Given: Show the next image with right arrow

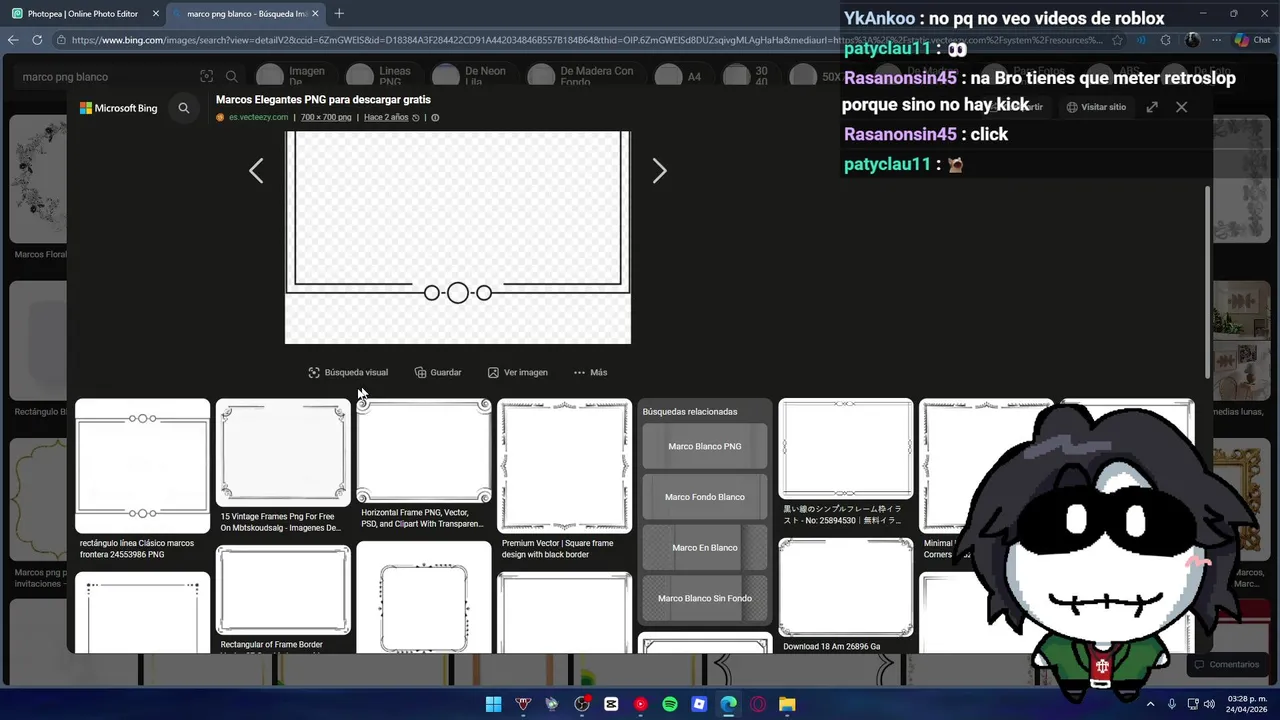Looking at the screenshot, I should pos(659,171).
